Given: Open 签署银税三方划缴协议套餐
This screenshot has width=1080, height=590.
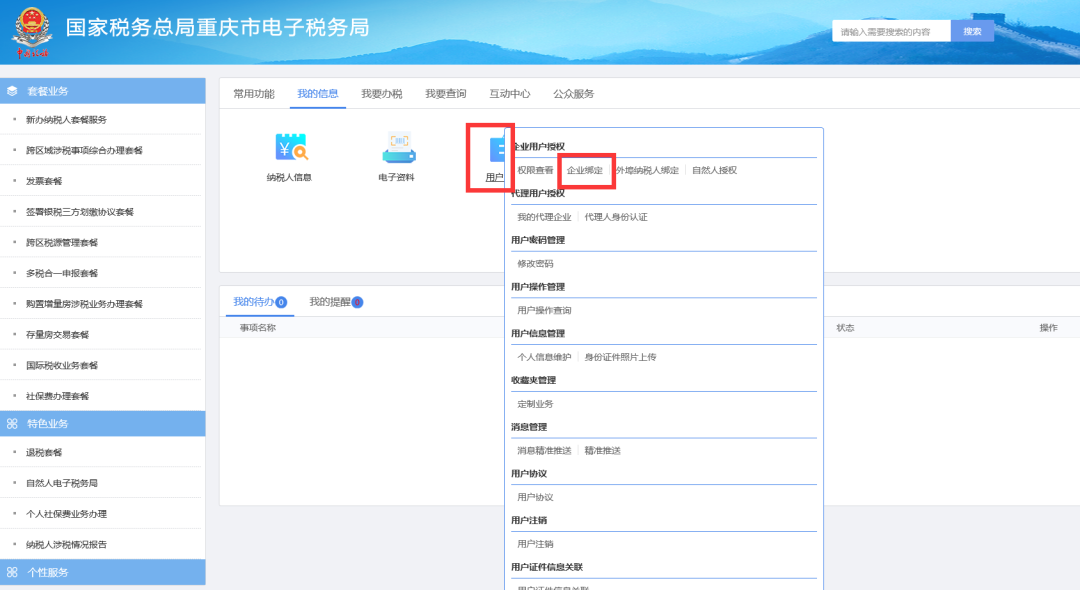Looking at the screenshot, I should pyautogui.click(x=80, y=212).
